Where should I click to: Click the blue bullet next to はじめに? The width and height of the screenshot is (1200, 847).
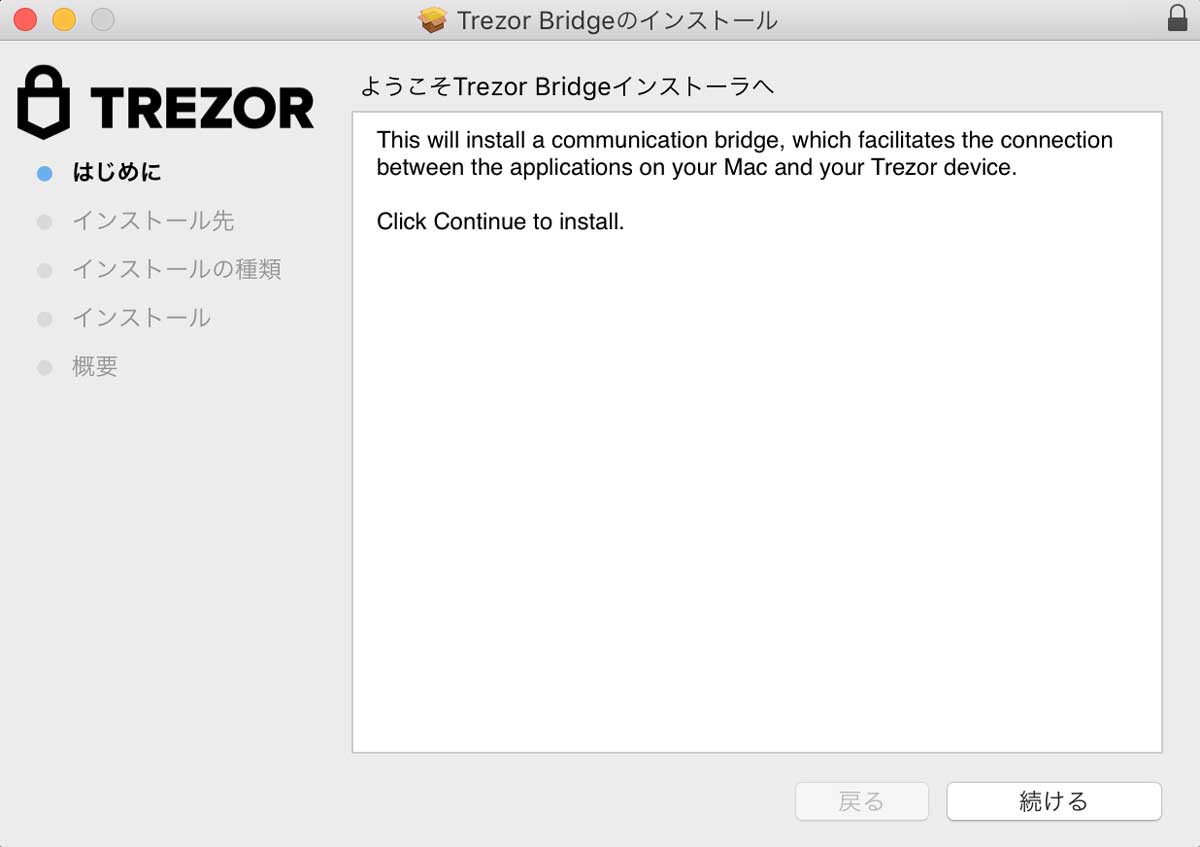(44, 173)
